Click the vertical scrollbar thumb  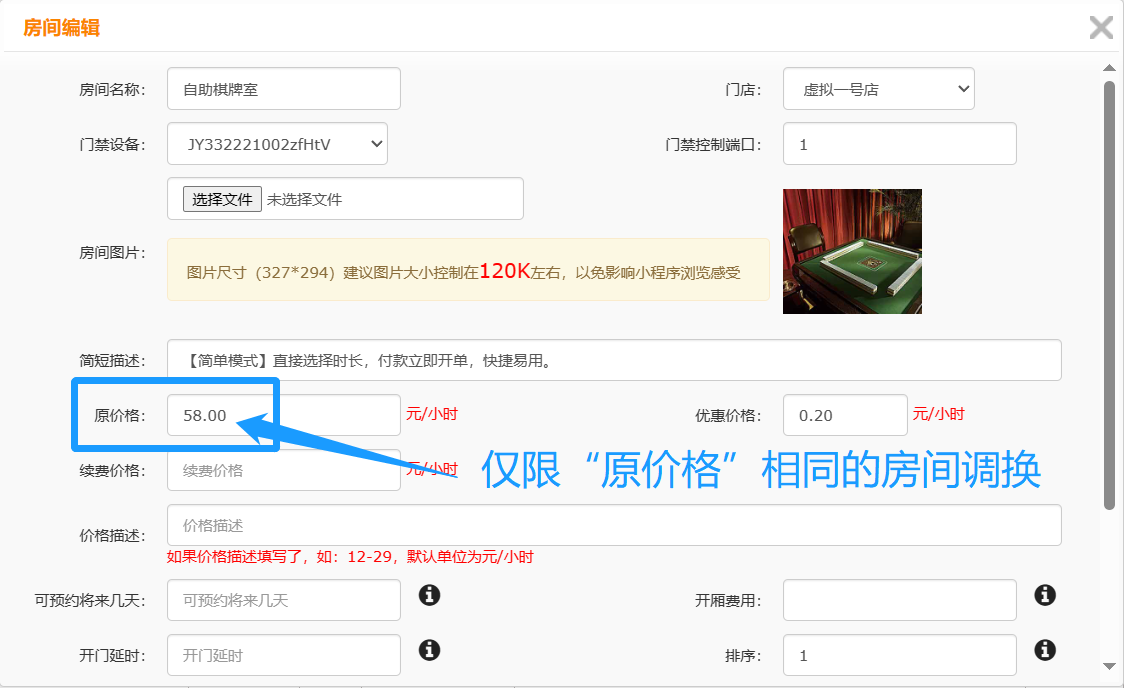pyautogui.click(x=1109, y=295)
